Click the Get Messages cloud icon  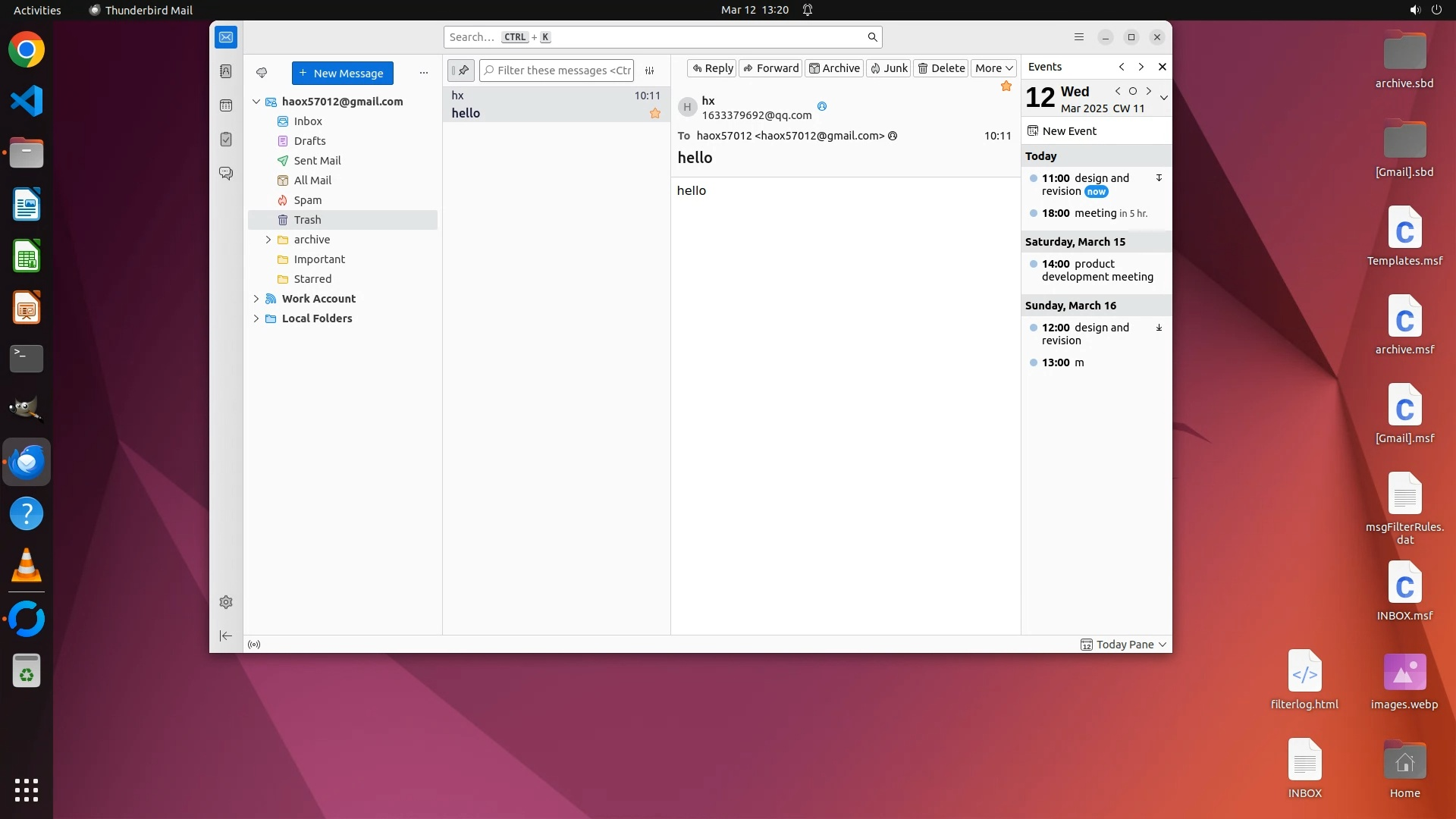pos(262,73)
